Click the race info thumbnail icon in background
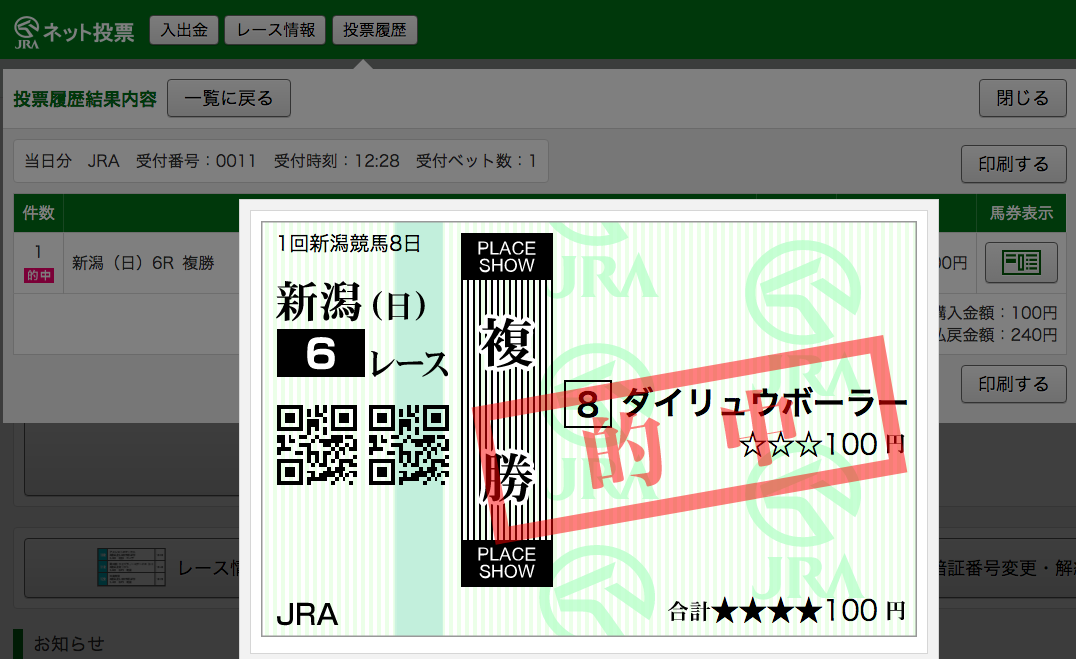Image resolution: width=1076 pixels, height=659 pixels. click(131, 567)
